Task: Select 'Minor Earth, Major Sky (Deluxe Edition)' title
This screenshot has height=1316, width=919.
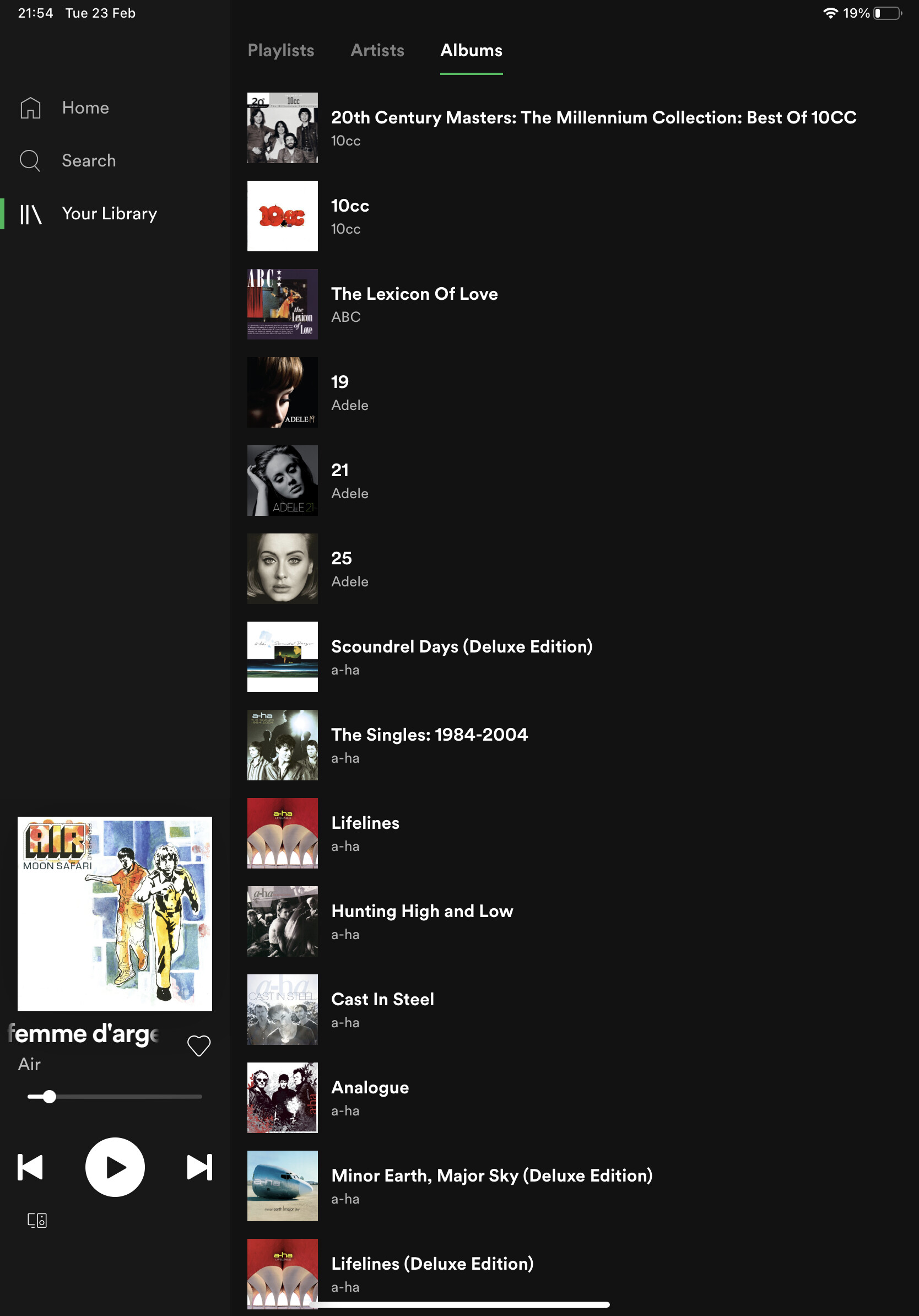Action: (x=492, y=1176)
